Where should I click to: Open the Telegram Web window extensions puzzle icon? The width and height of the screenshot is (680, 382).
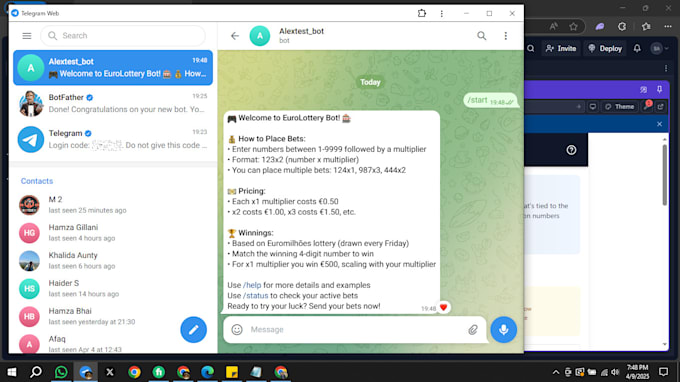click(x=422, y=13)
